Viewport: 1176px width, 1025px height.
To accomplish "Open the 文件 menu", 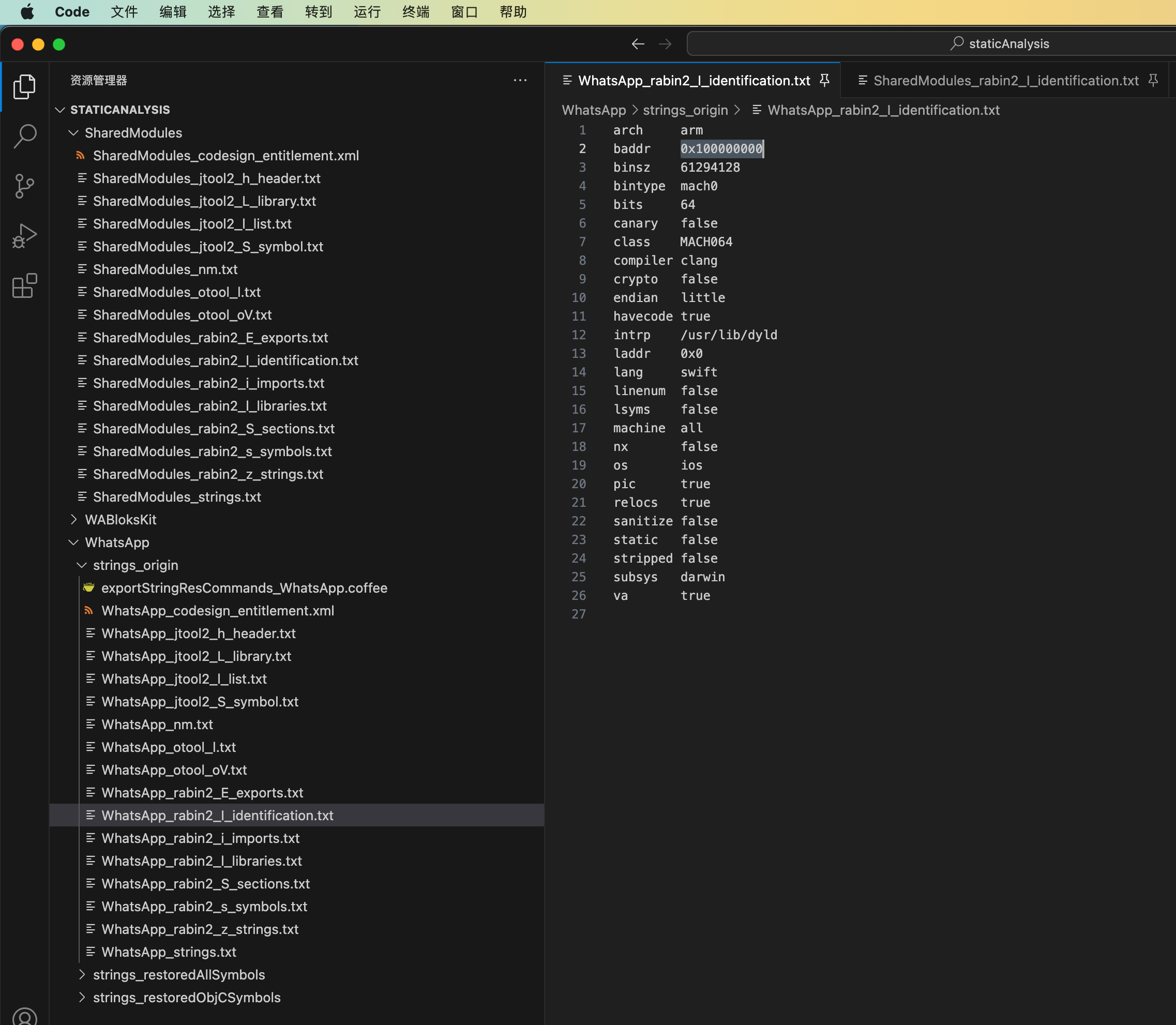I will pyautogui.click(x=124, y=12).
